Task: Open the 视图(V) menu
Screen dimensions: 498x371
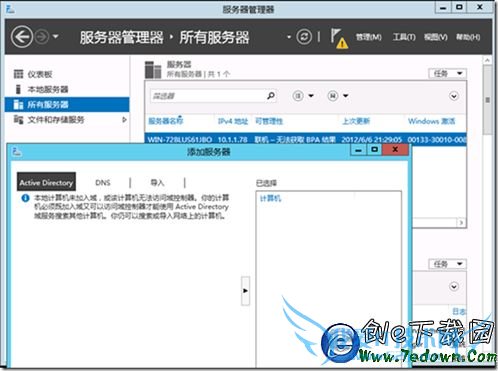Action: tap(435, 37)
